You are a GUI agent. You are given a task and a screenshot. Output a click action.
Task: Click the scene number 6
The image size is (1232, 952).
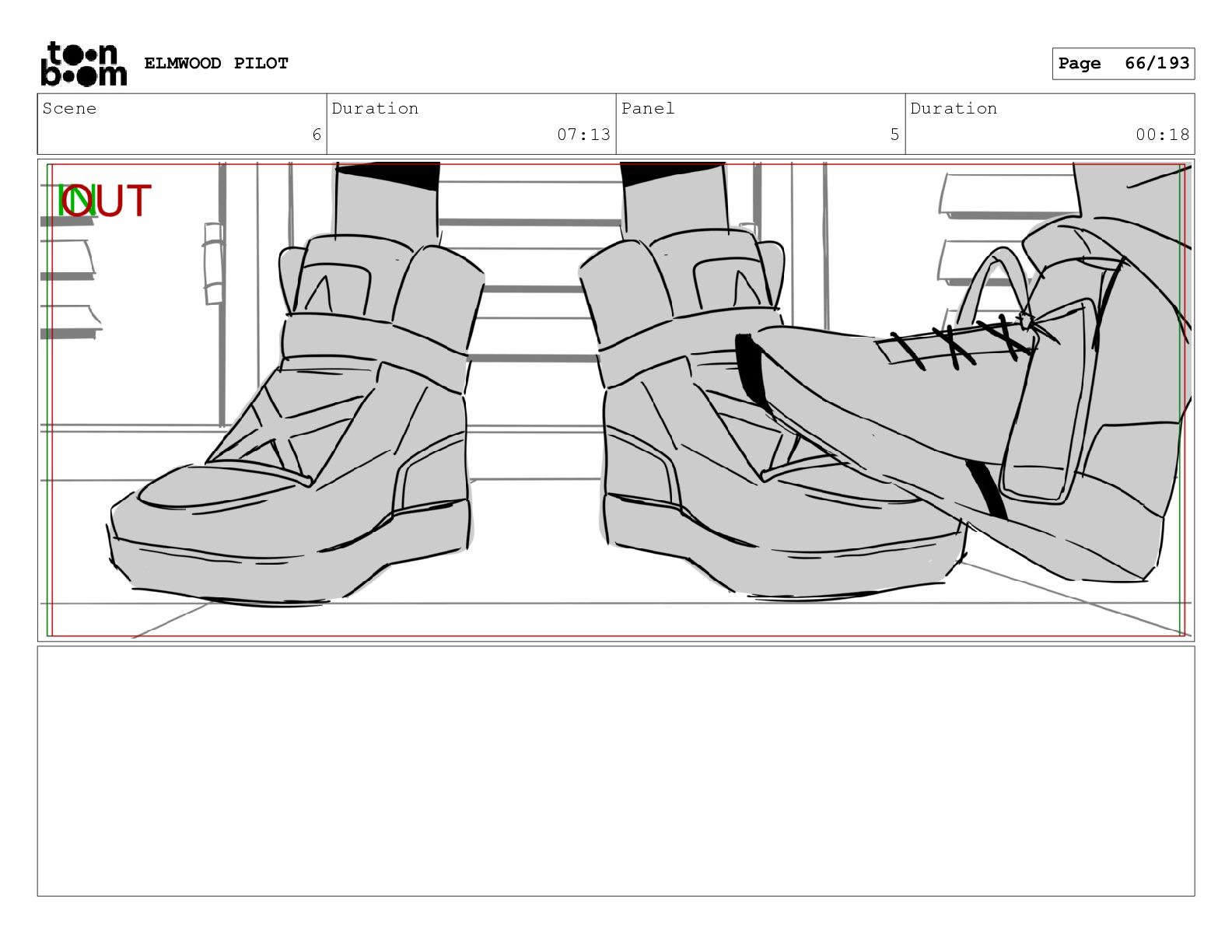317,135
